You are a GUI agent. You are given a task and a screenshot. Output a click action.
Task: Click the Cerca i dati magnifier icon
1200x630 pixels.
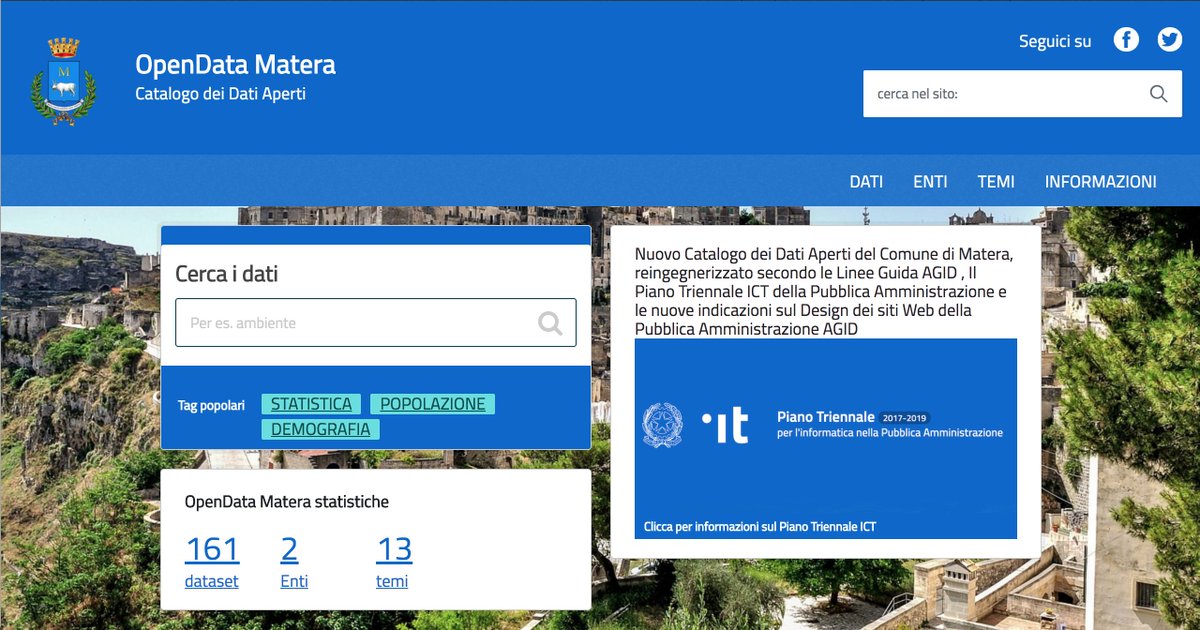[550, 323]
